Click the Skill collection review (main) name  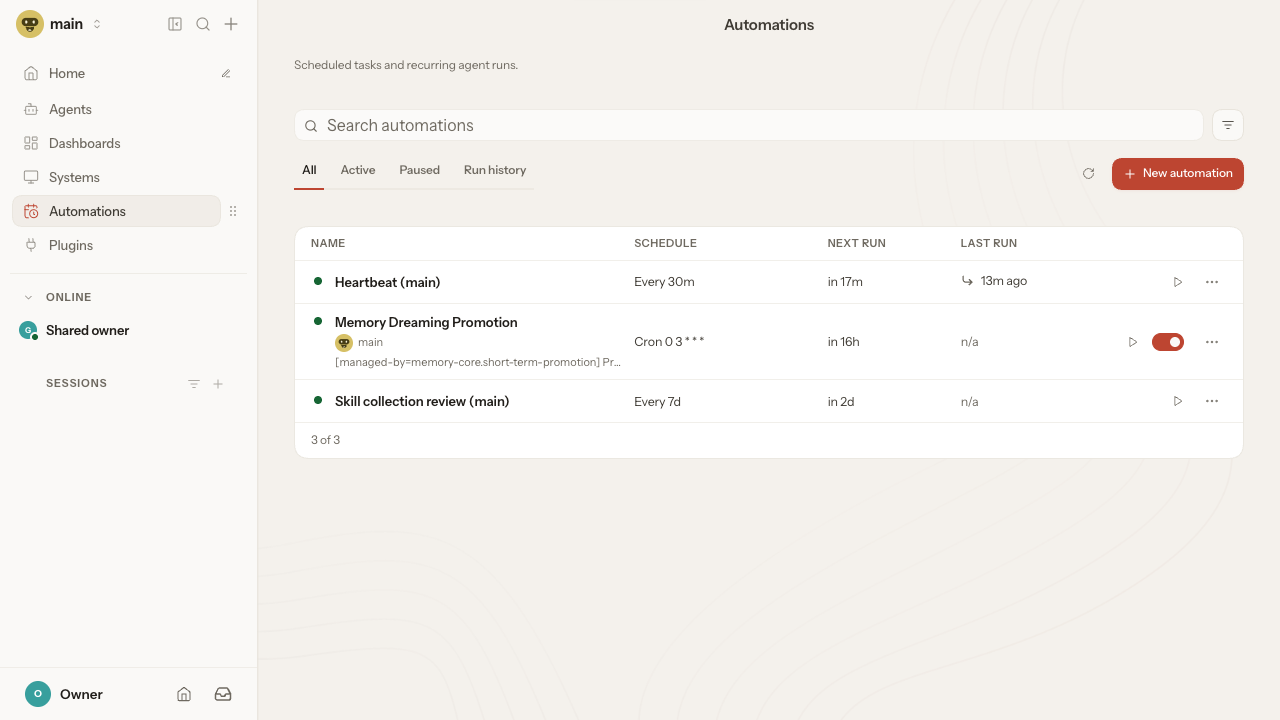click(422, 401)
